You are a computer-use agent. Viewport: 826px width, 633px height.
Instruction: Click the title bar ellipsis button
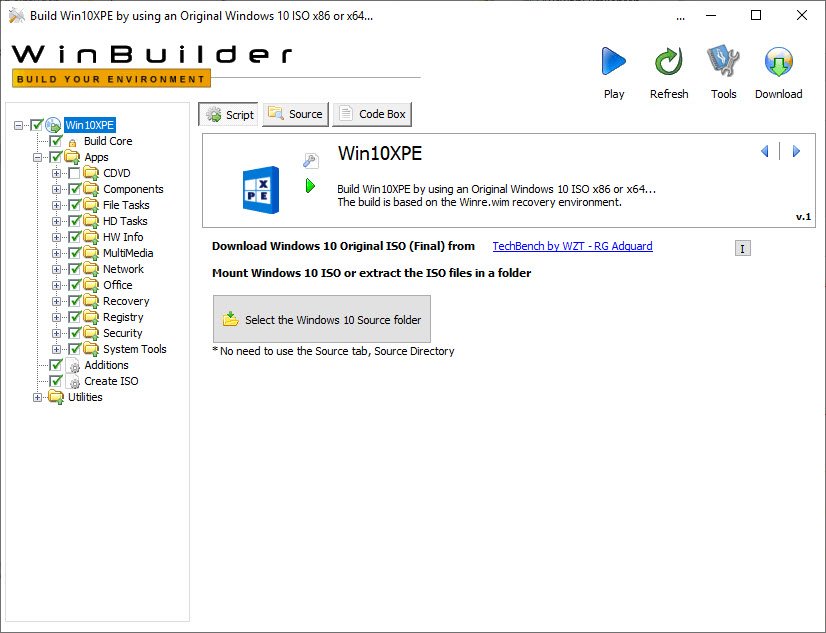coord(681,16)
